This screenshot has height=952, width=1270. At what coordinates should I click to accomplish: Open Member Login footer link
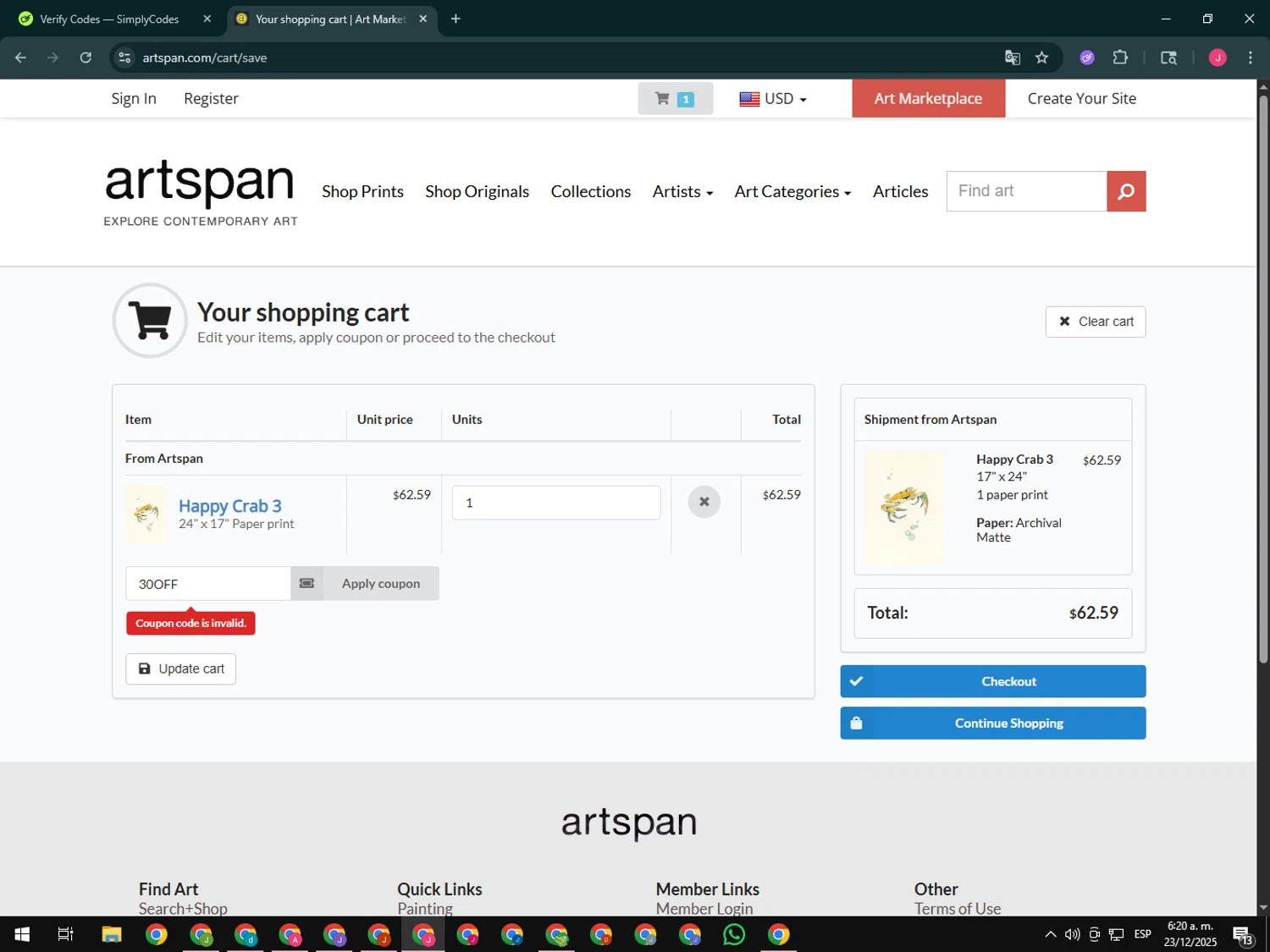point(704,908)
